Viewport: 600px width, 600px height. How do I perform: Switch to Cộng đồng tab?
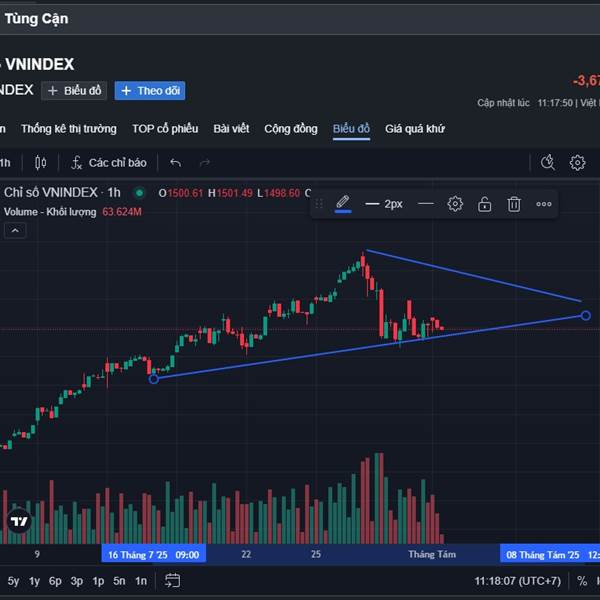tap(291, 129)
